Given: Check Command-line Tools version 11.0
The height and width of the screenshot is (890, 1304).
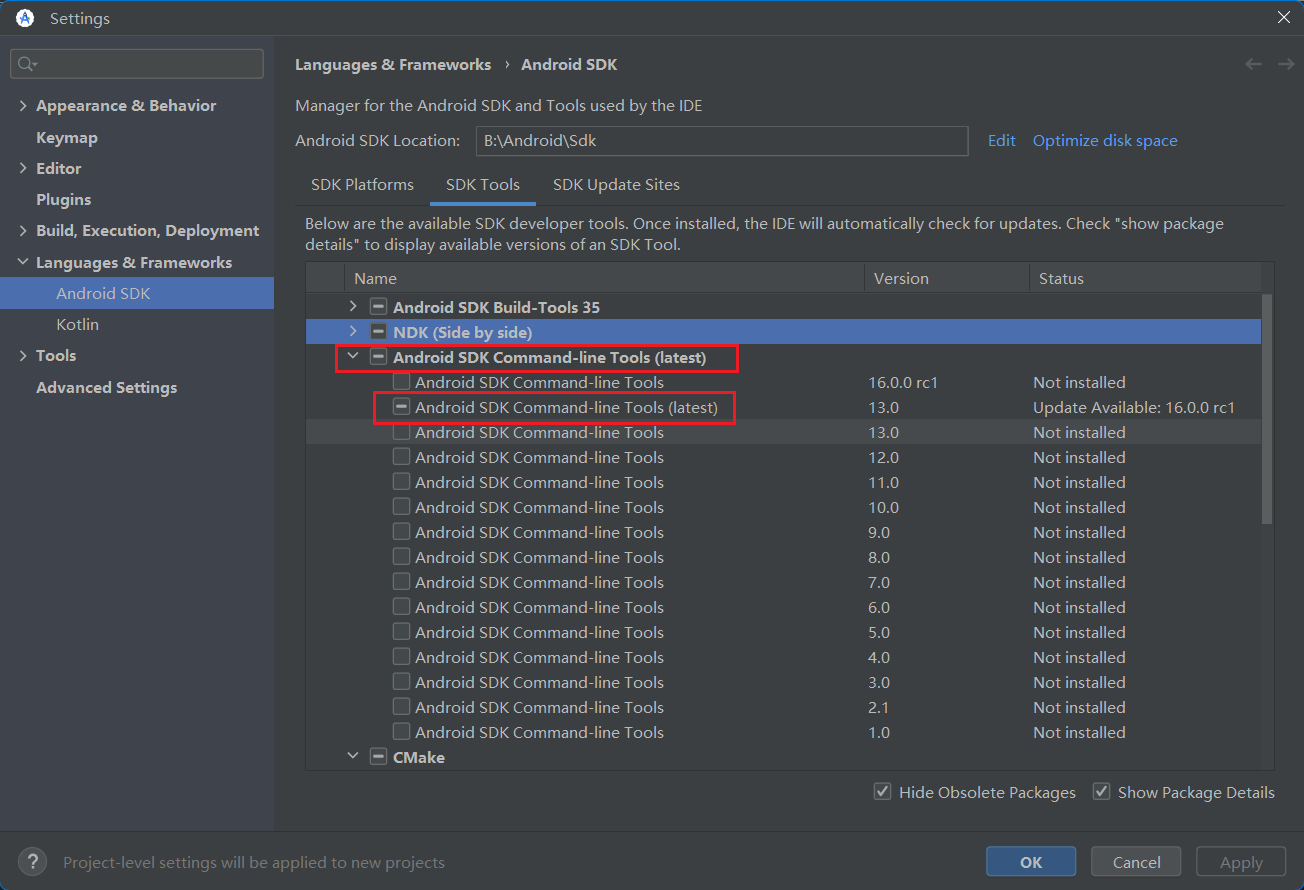Looking at the screenshot, I should [x=401, y=482].
